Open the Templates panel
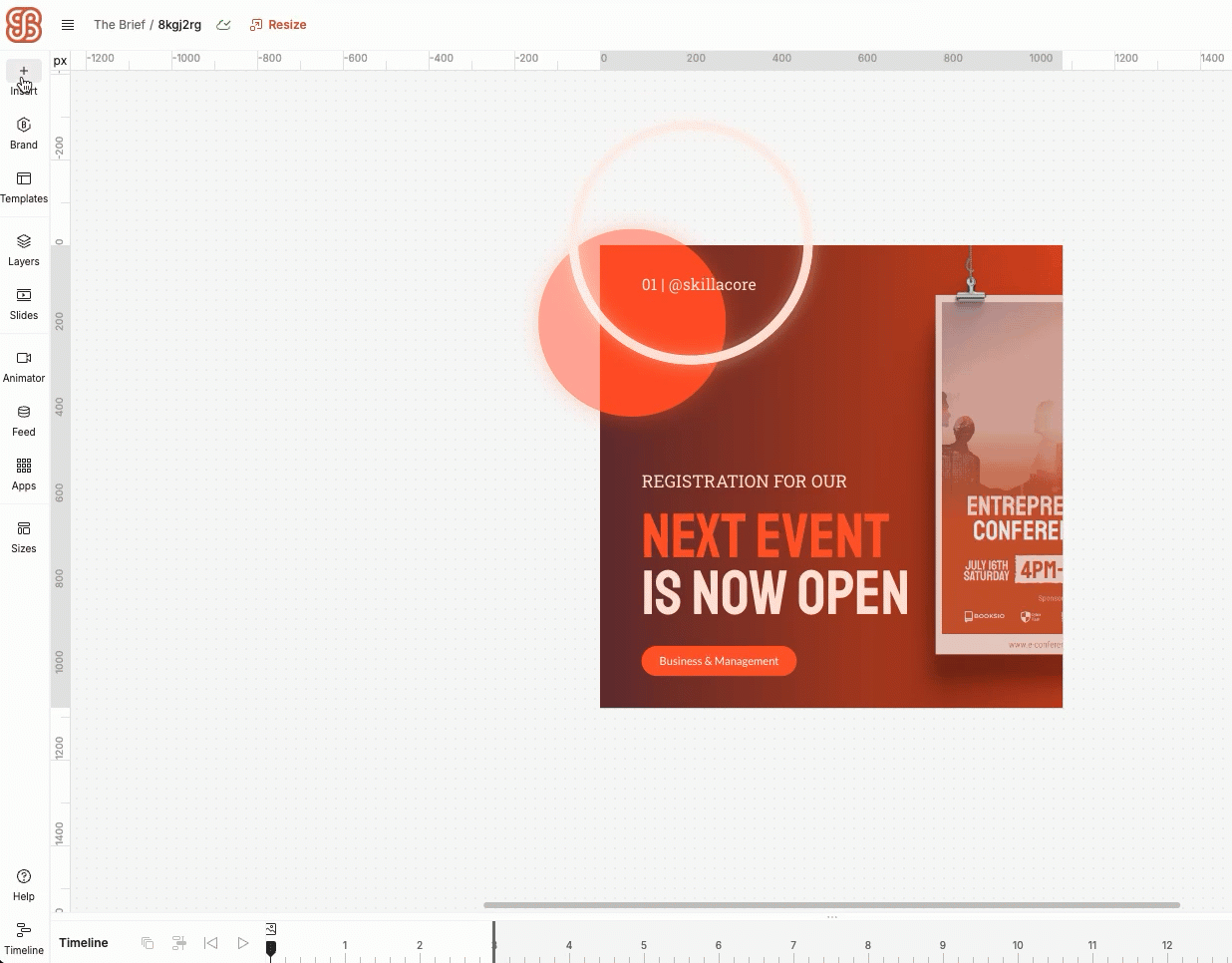Viewport: 1232px width, 963px height. tap(24, 186)
